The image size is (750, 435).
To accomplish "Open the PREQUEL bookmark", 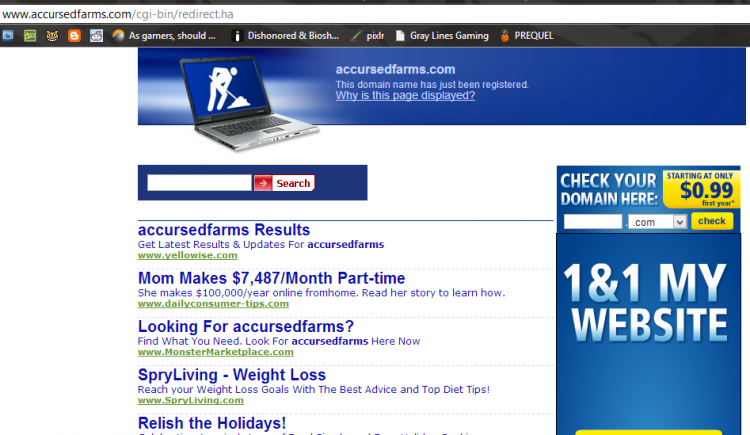I will [525, 36].
